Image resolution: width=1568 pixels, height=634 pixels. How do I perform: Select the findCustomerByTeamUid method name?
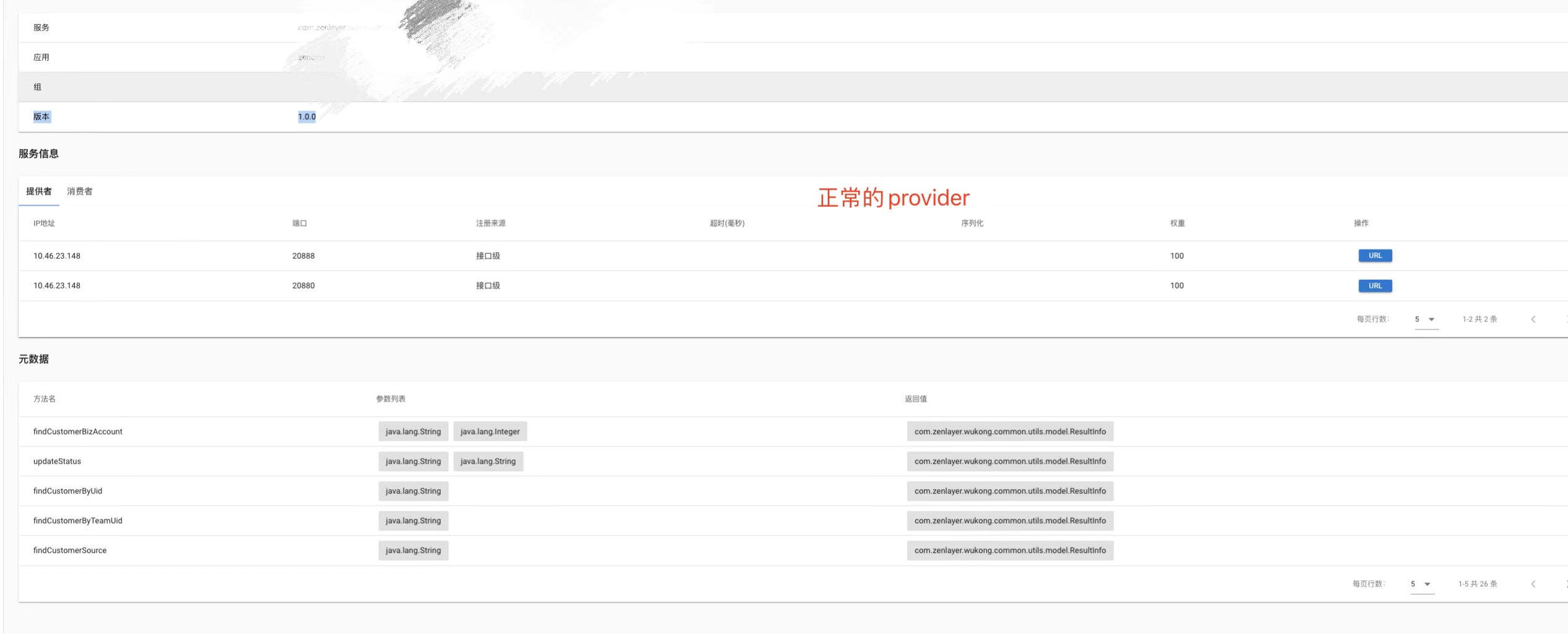click(78, 521)
